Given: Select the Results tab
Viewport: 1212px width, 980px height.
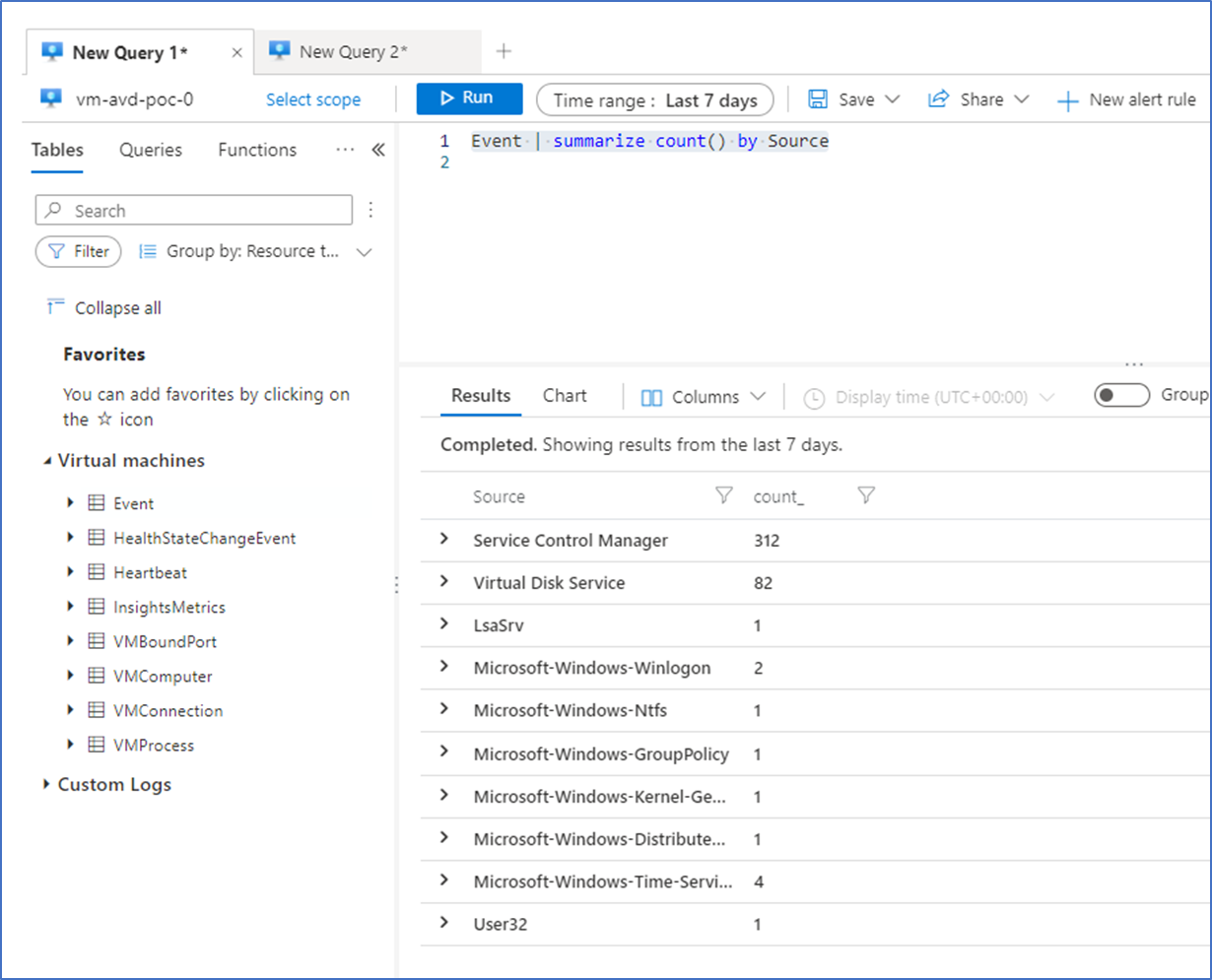Looking at the screenshot, I should [481, 396].
